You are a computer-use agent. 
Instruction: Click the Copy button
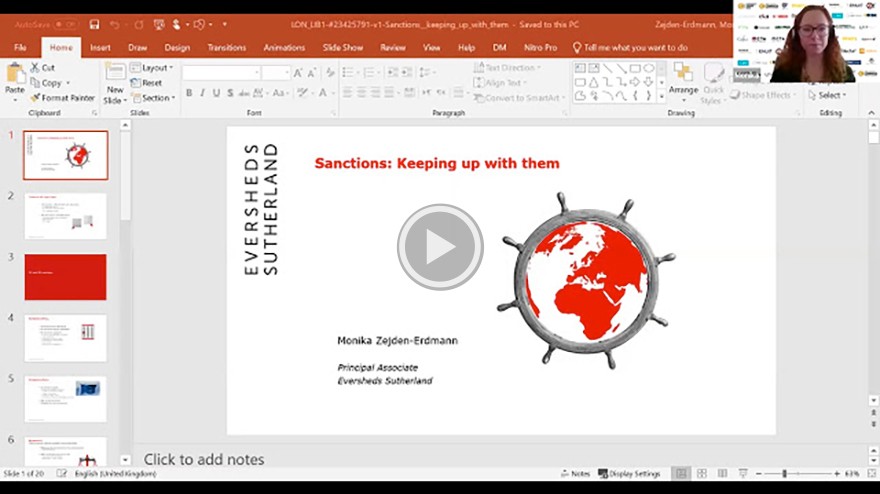[47, 83]
